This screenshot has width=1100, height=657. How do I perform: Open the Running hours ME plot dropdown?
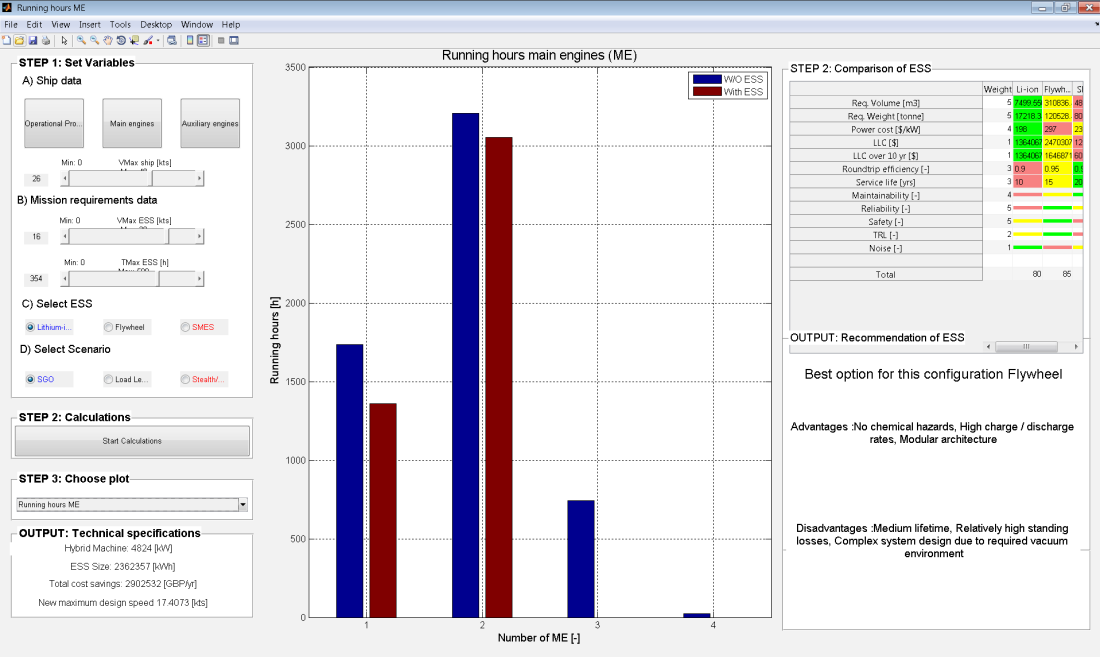[242, 505]
